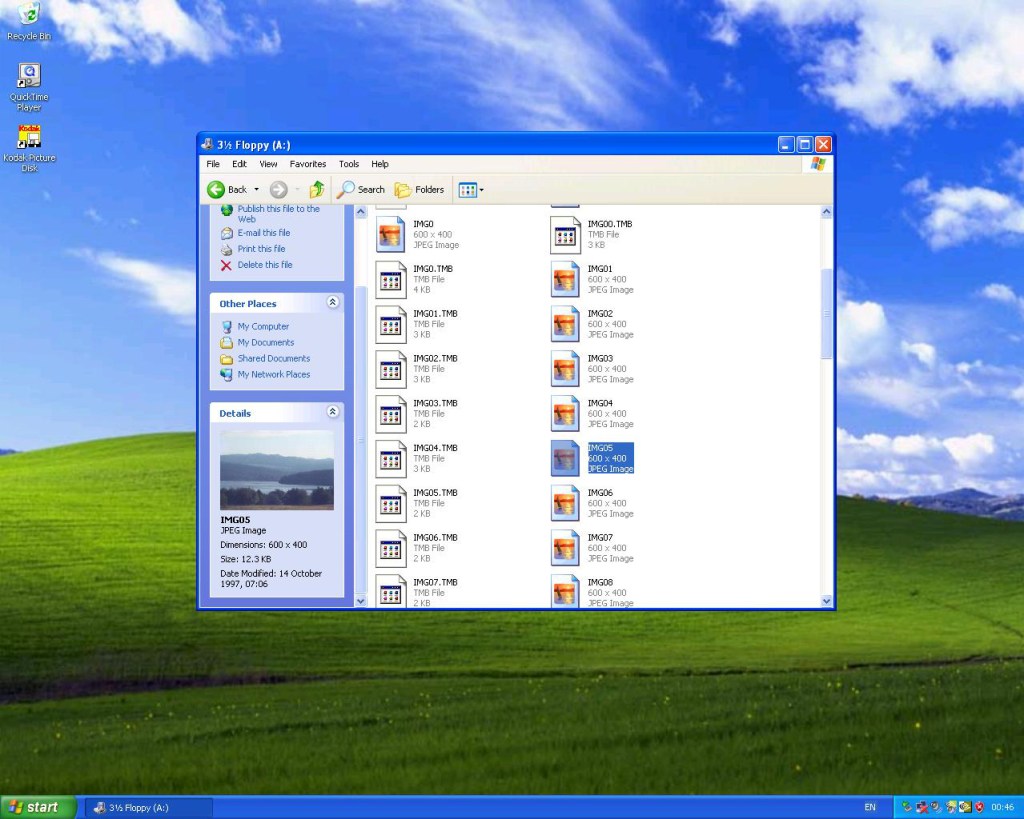Select the IMG07 JPEG image icon
1024x819 pixels.
point(565,548)
